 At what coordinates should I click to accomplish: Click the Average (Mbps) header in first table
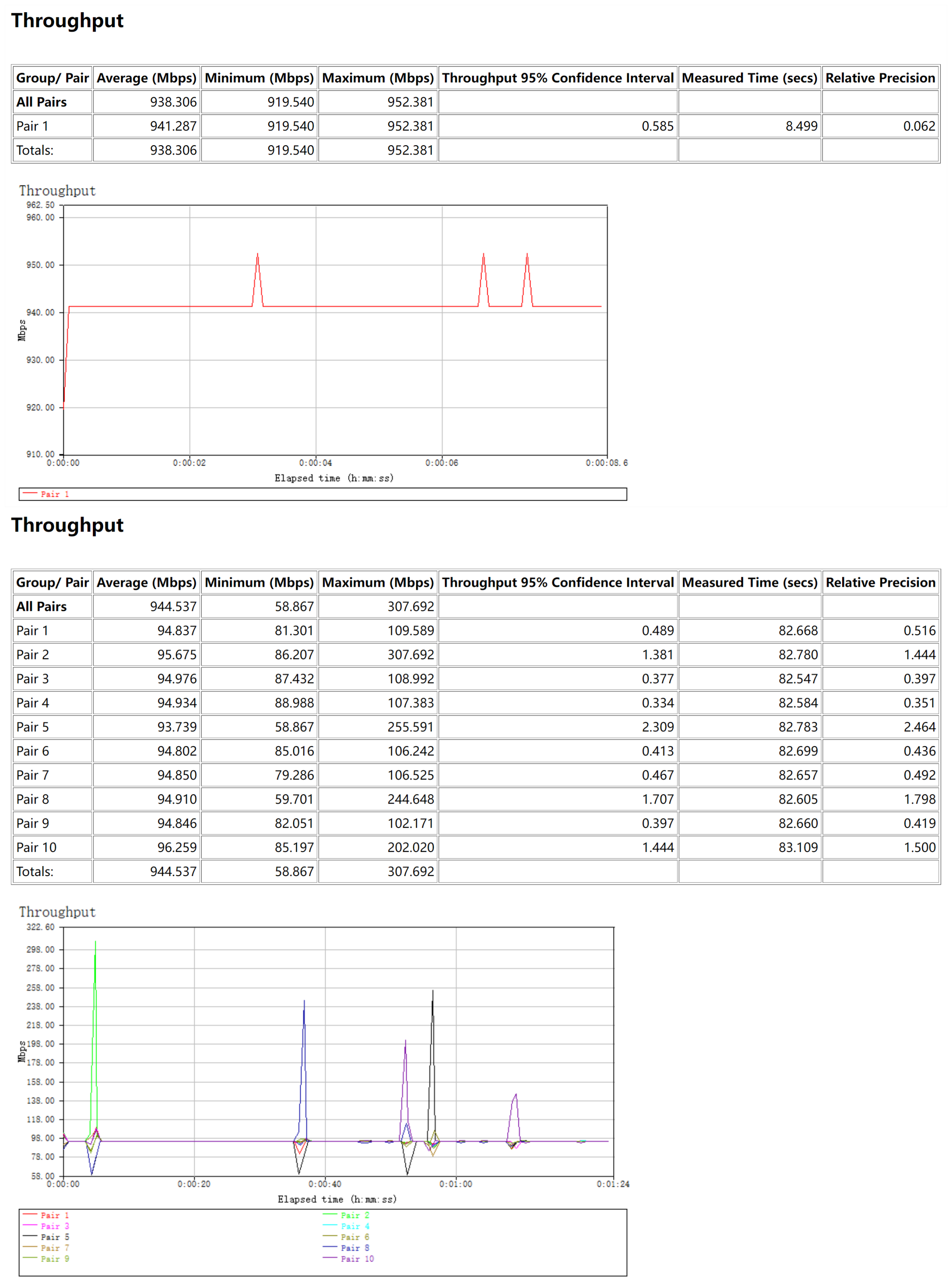[x=147, y=78]
